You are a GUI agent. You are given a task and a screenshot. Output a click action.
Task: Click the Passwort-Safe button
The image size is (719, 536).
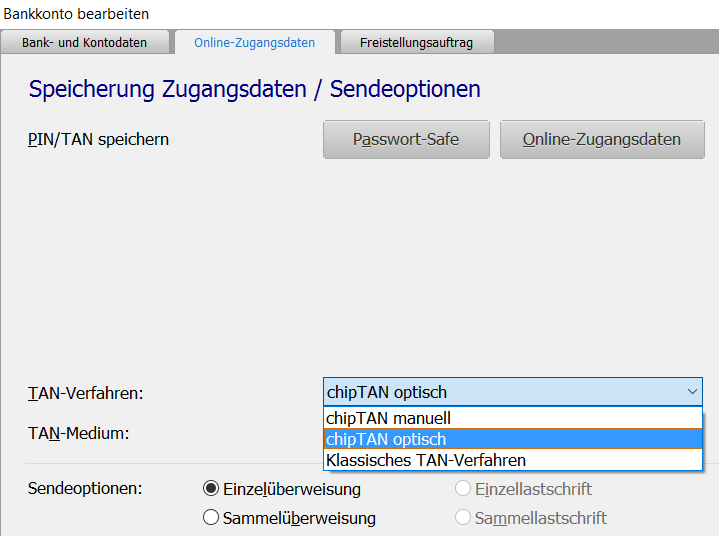[406, 139]
